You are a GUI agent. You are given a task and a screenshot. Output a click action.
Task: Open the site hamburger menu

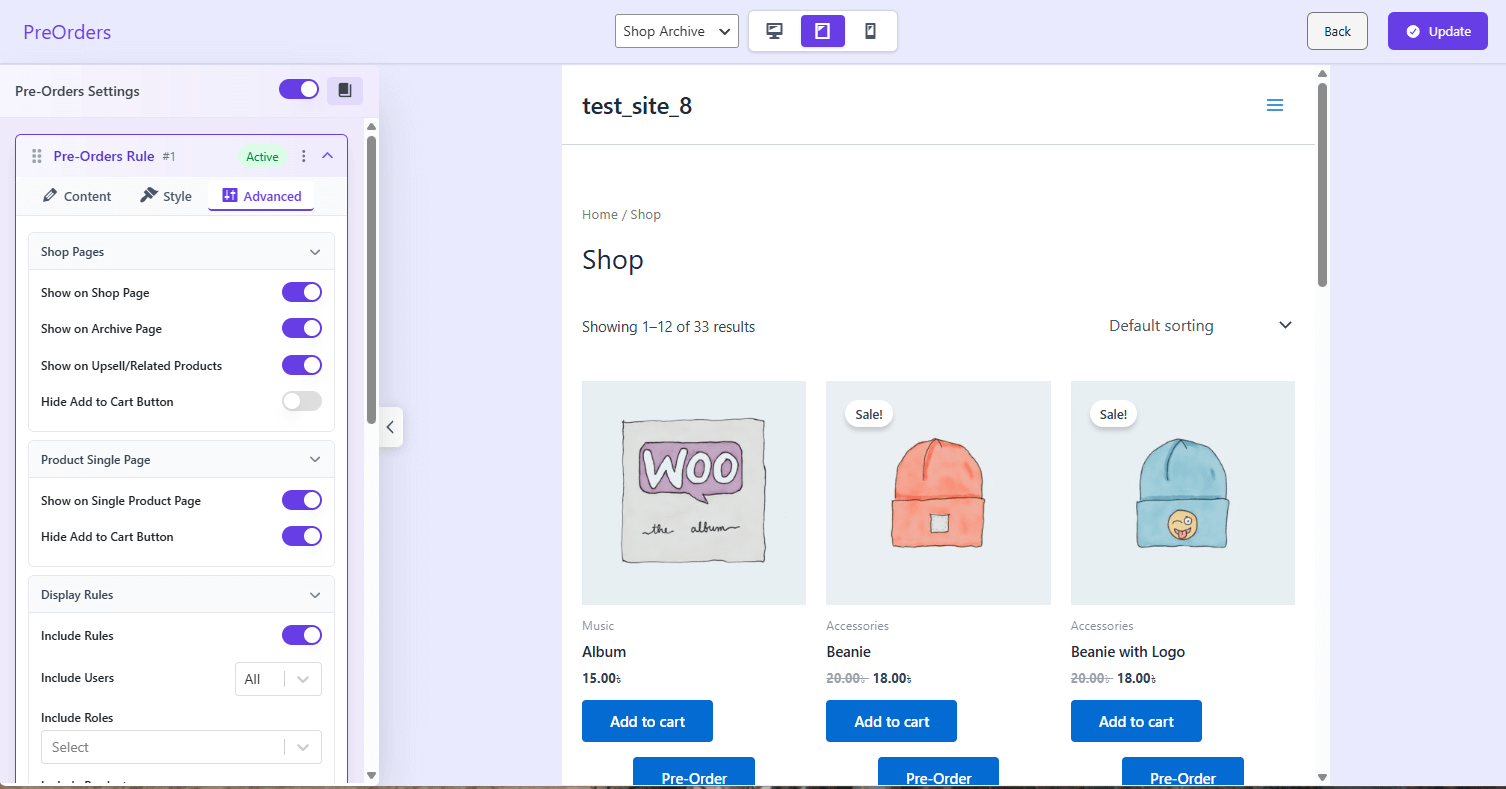1274,106
